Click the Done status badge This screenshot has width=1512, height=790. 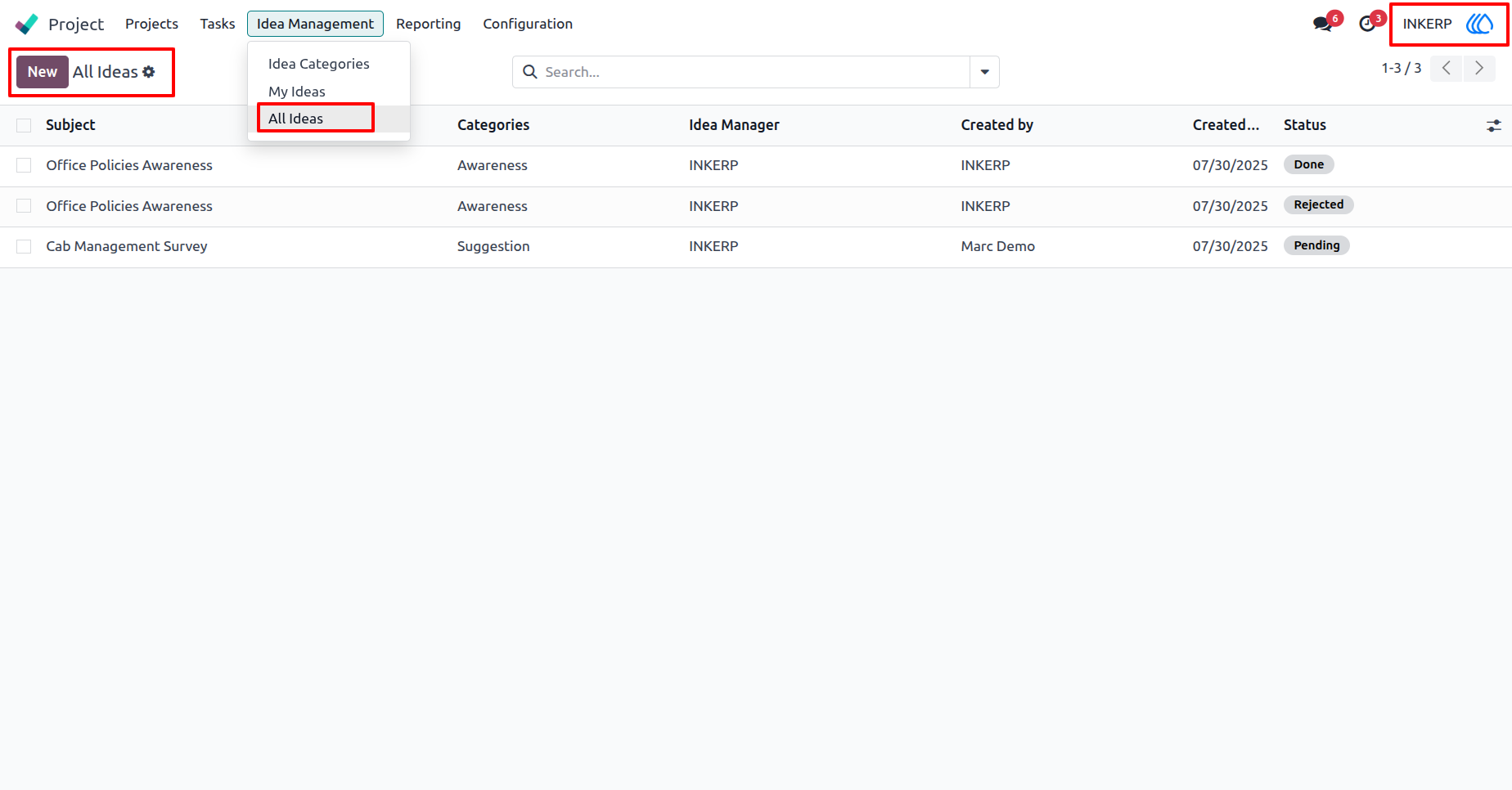click(1309, 164)
